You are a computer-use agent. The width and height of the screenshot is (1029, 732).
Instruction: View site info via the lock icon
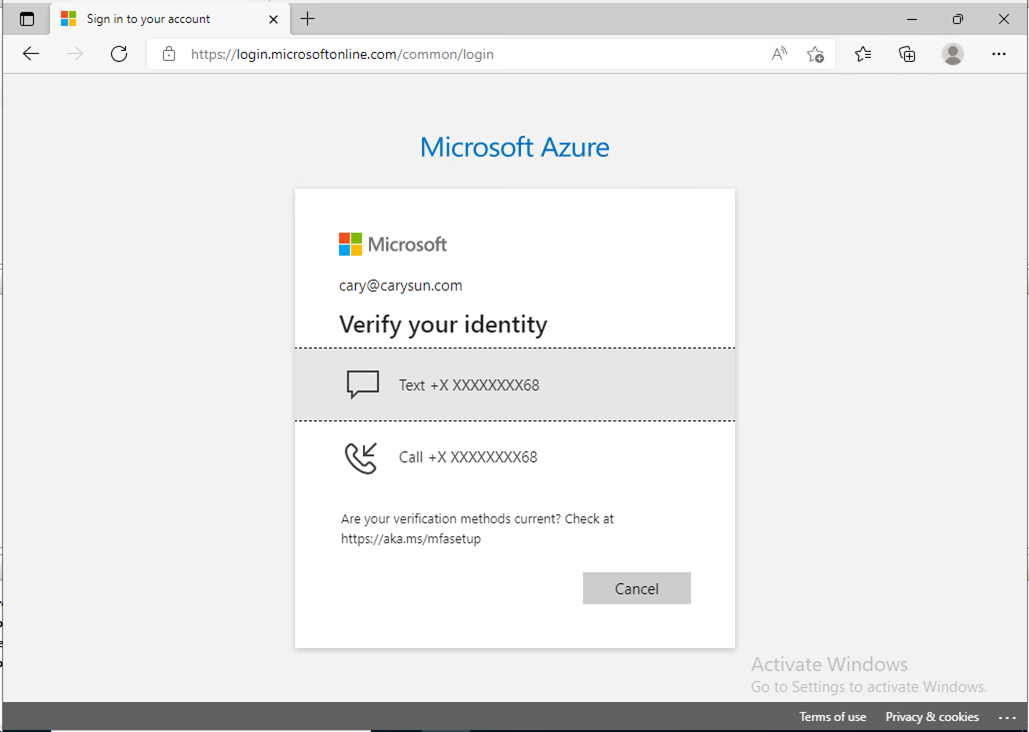point(169,54)
